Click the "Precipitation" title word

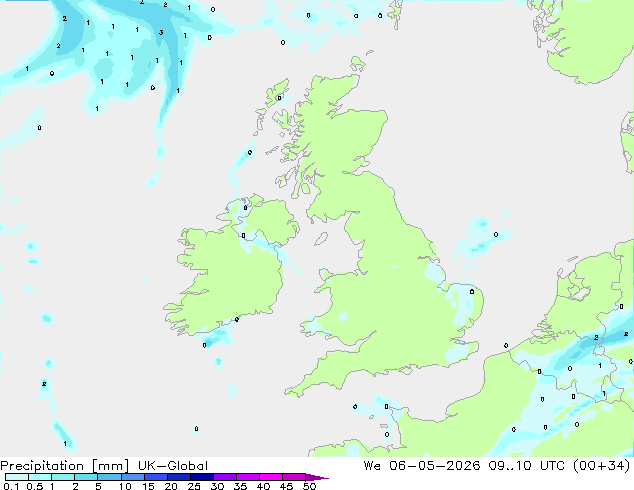coord(42,466)
